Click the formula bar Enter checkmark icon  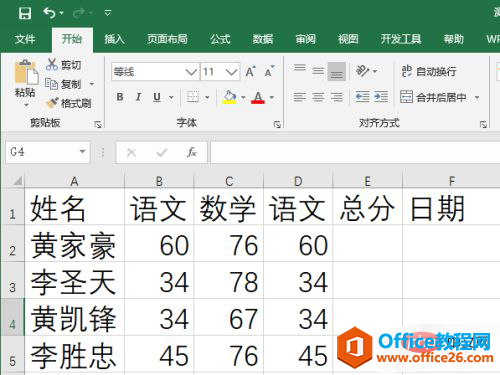coord(162,153)
